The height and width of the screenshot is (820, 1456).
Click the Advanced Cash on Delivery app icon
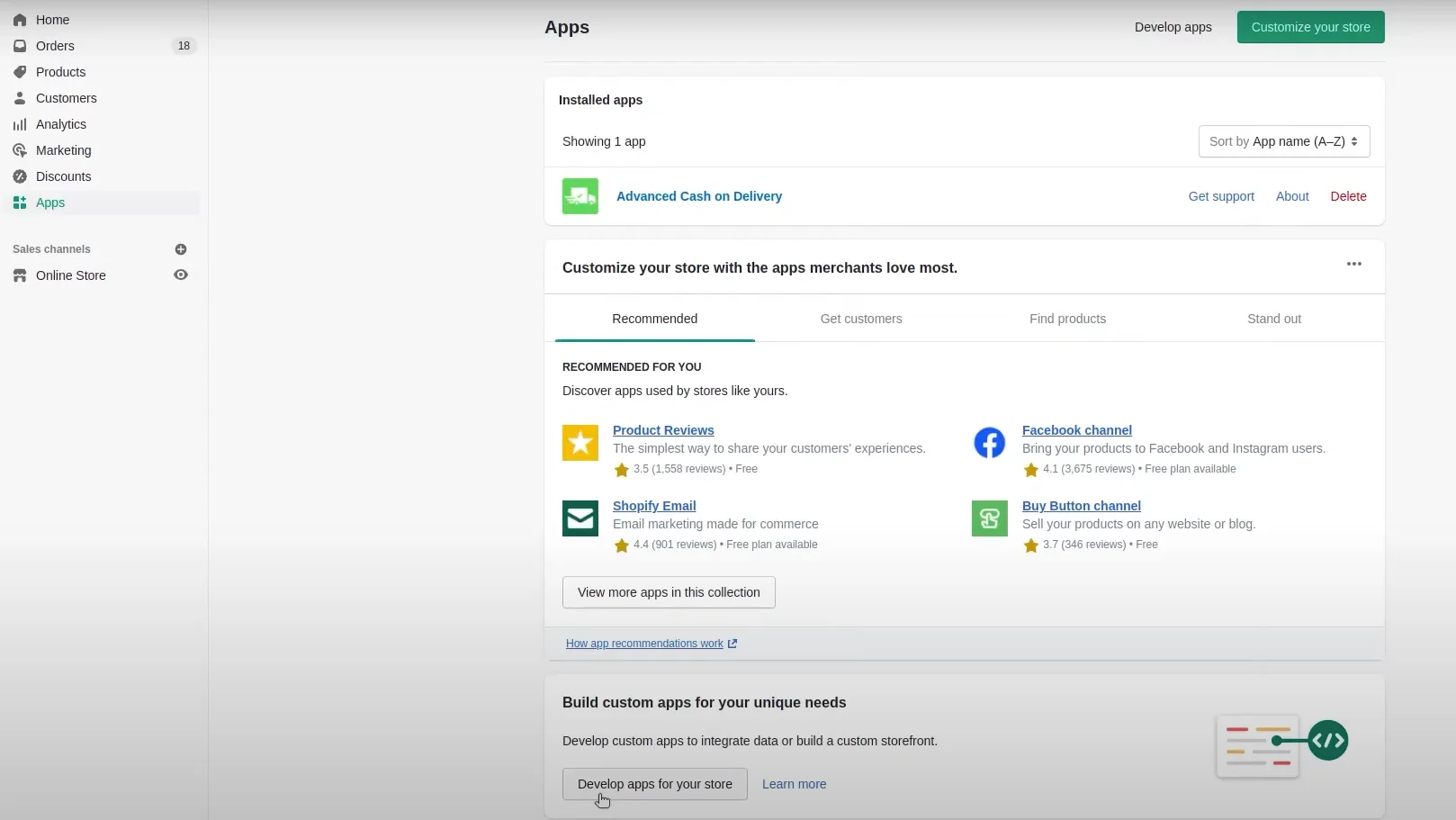tap(580, 196)
